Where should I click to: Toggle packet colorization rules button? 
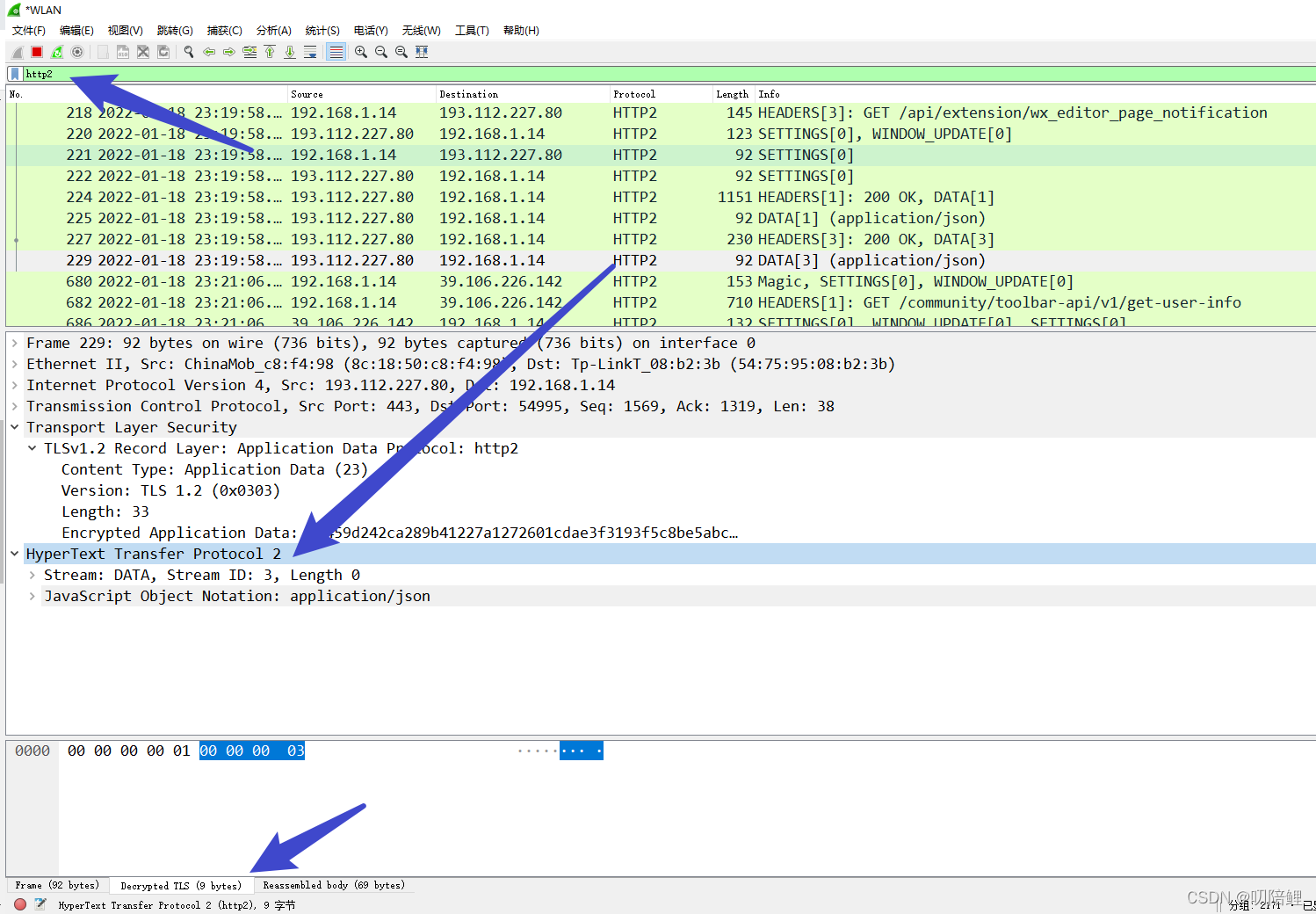(x=336, y=52)
